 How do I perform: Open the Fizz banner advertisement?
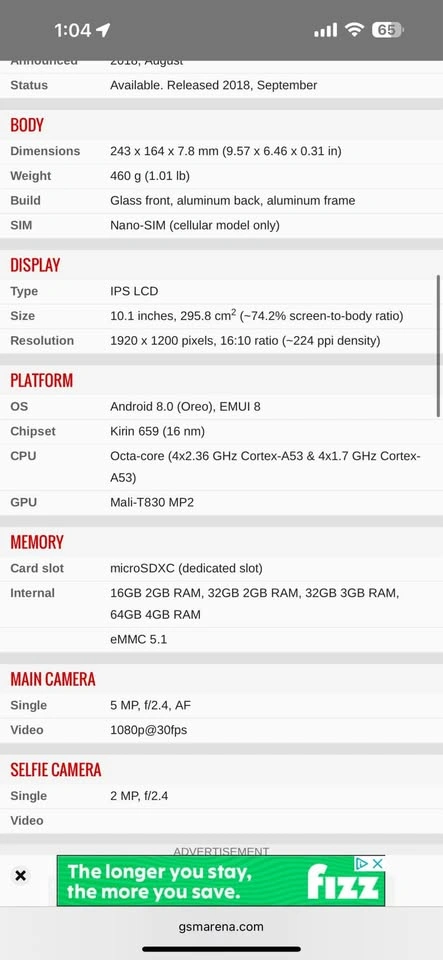[220, 880]
